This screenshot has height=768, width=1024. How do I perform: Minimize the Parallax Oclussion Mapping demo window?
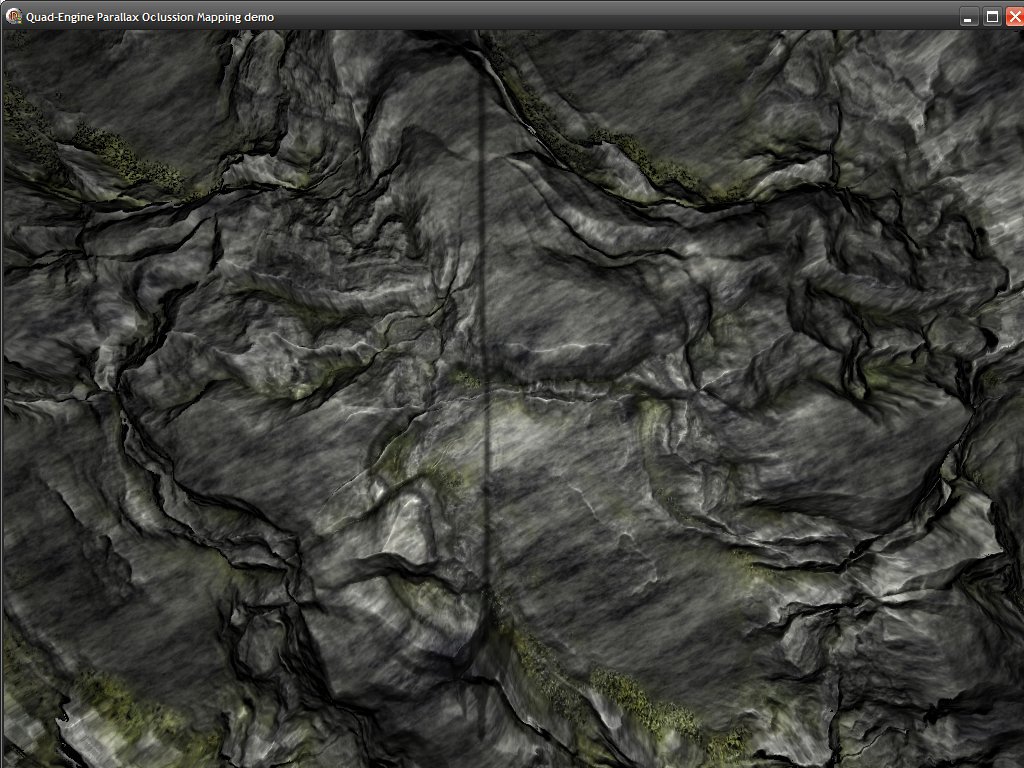click(x=968, y=17)
